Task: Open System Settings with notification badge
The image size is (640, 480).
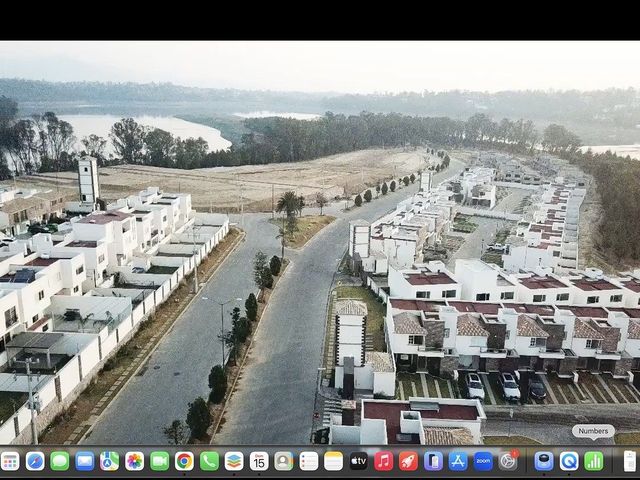Action: 508,461
